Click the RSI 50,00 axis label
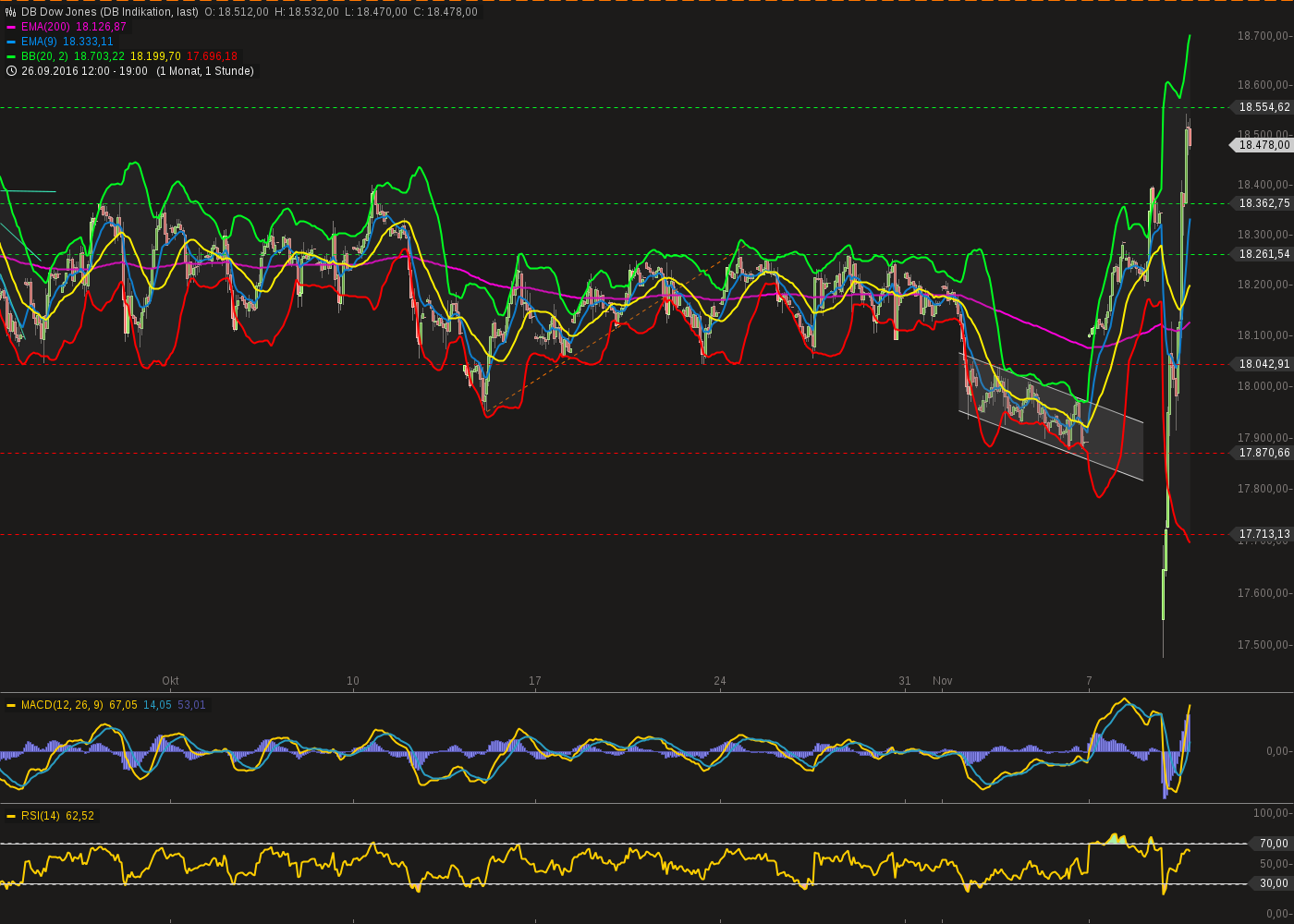 click(1275, 864)
